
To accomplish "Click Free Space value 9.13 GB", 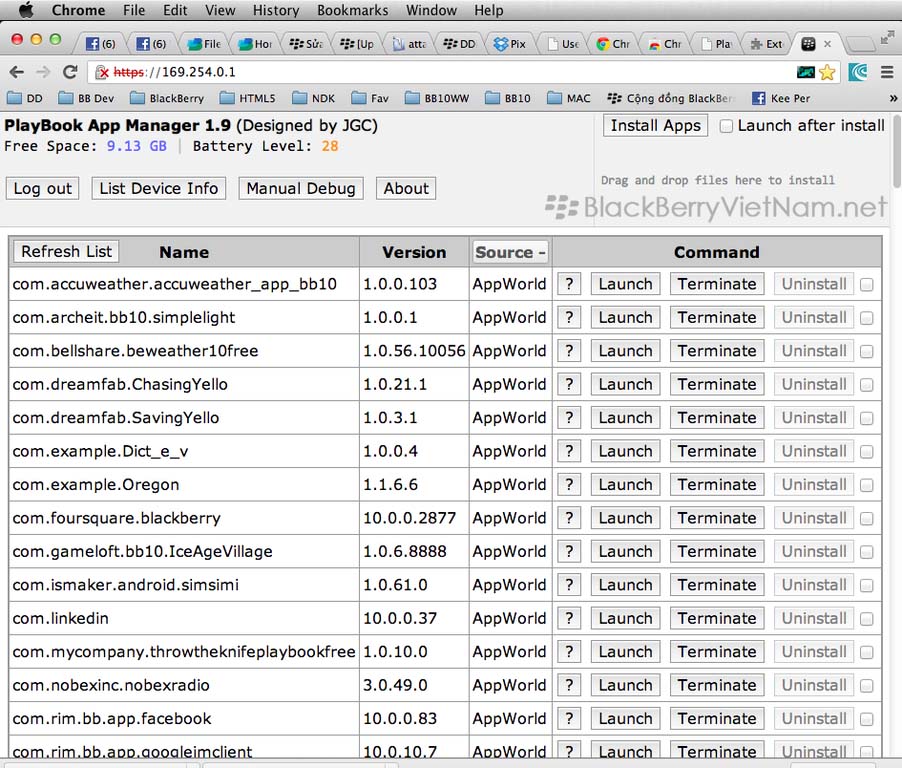I will coord(136,146).
